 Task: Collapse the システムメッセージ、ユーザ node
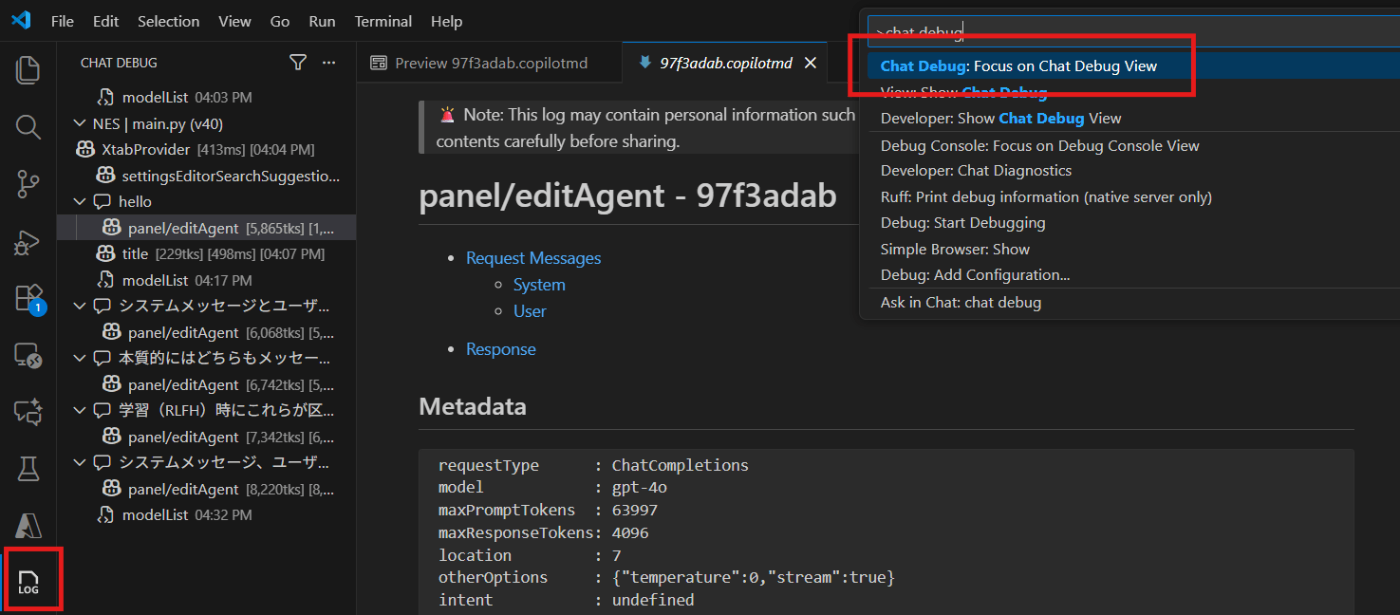pos(81,463)
